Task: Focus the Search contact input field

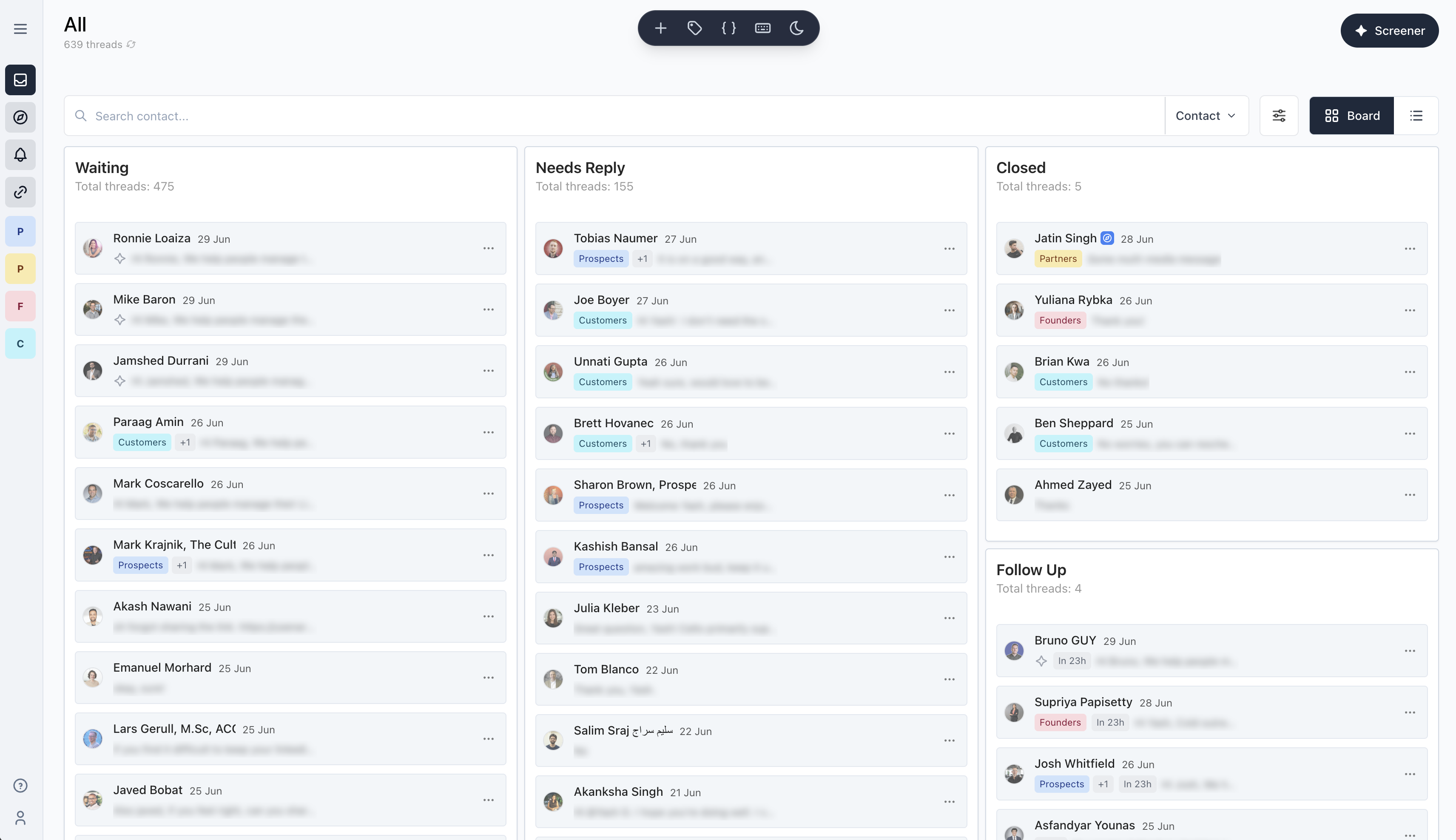Action: click(x=614, y=116)
